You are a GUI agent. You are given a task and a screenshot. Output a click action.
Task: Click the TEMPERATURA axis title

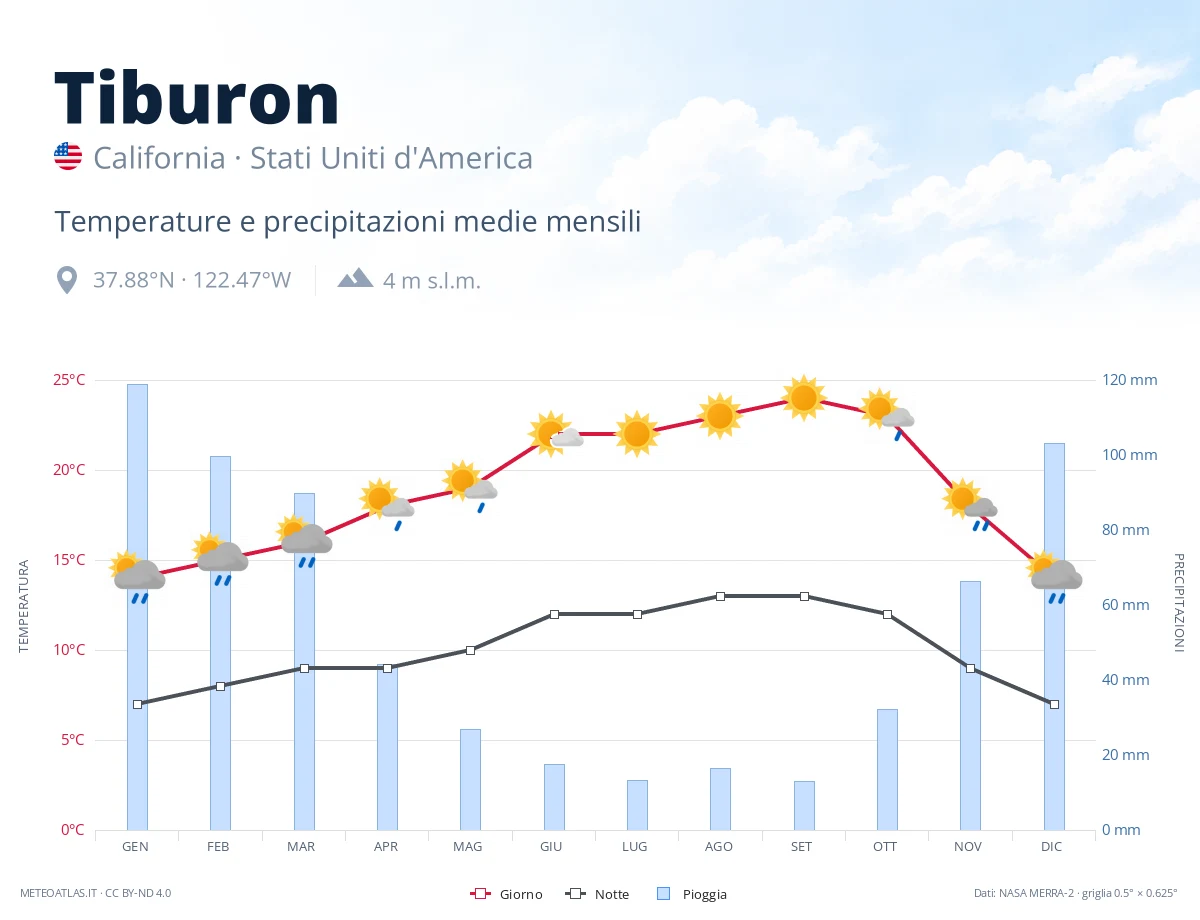24,606
